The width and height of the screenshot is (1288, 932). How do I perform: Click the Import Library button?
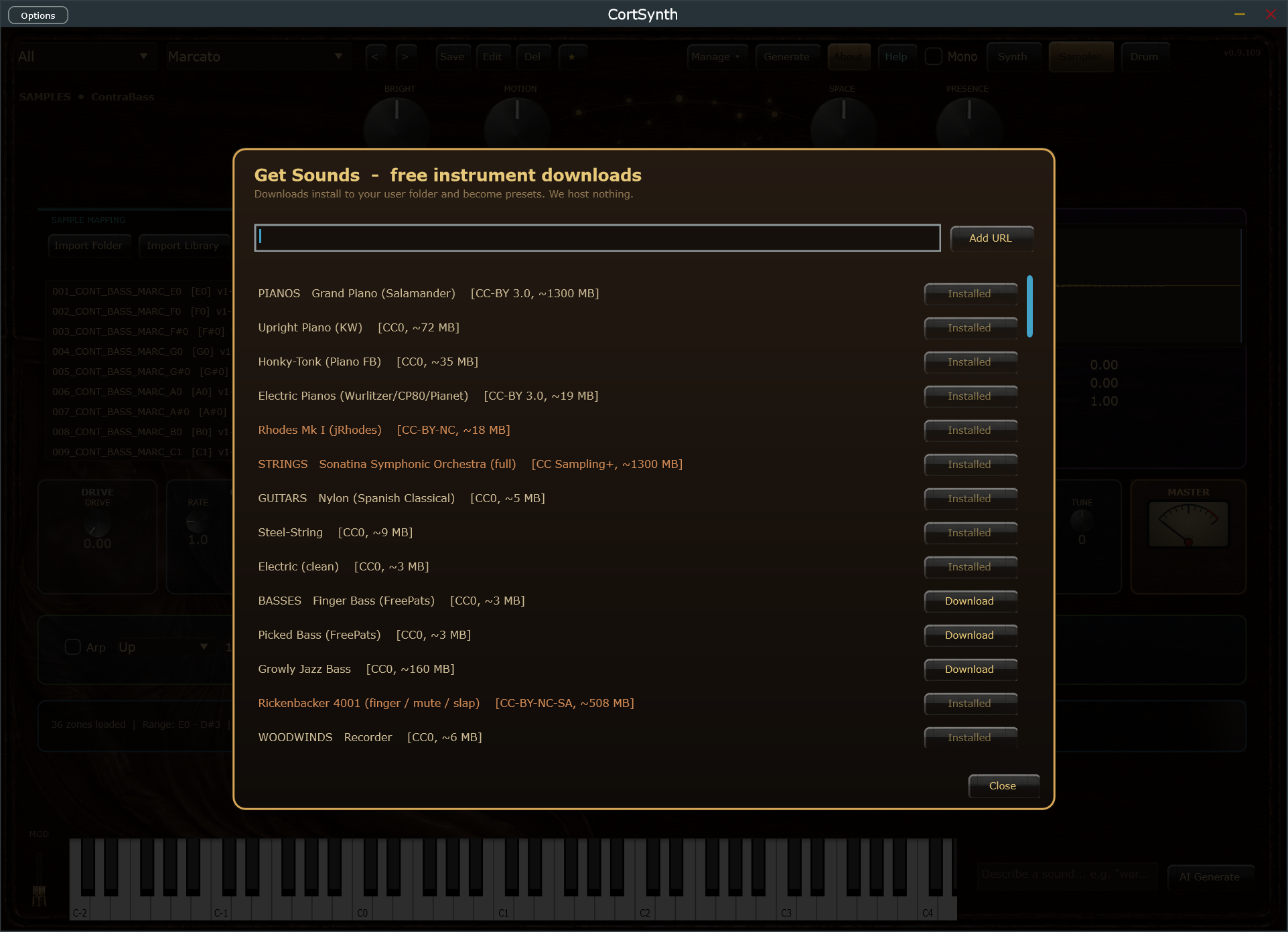pos(183,246)
